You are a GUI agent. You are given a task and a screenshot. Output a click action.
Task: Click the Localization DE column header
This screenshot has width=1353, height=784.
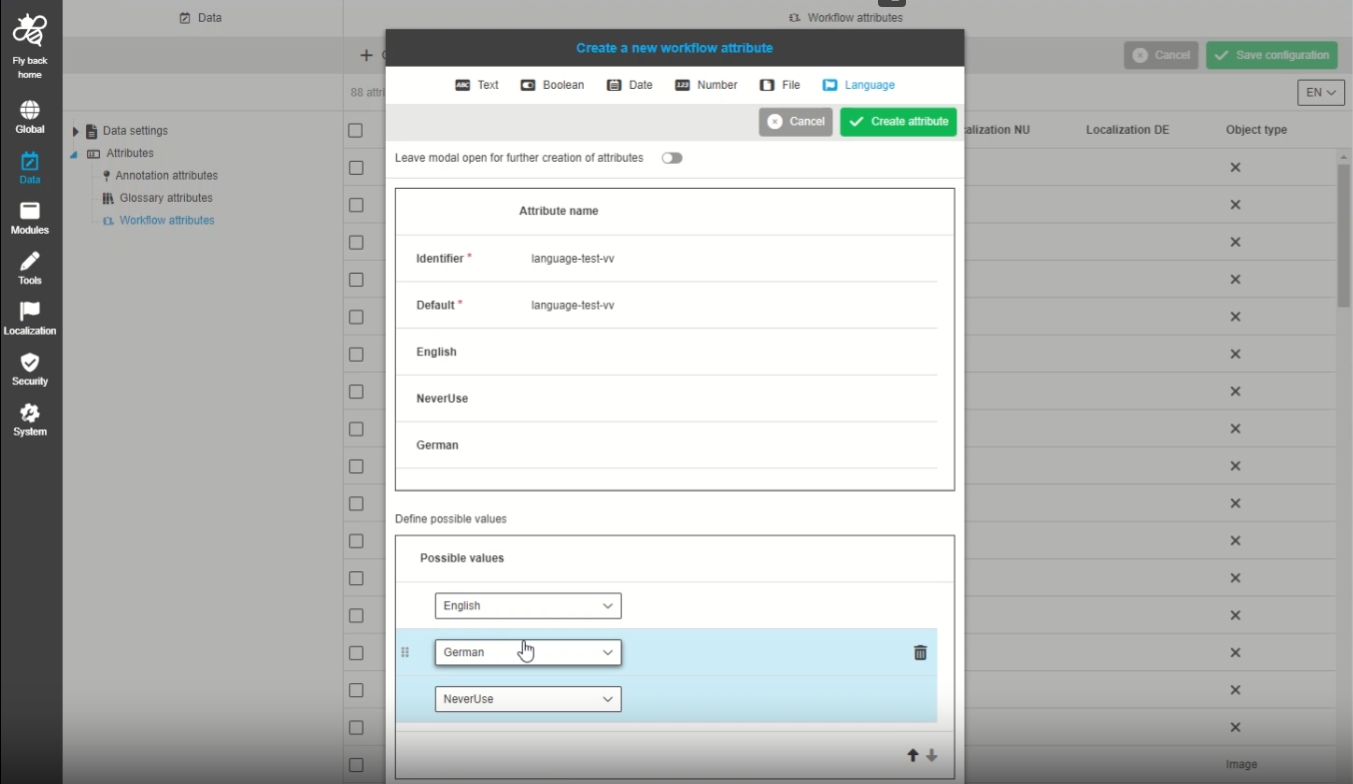(1127, 130)
